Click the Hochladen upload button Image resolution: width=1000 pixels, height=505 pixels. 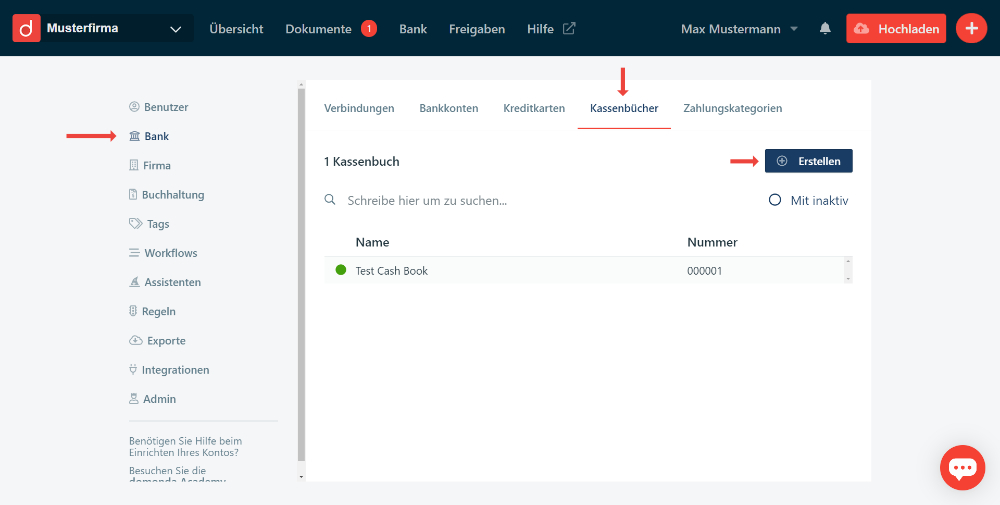896,29
